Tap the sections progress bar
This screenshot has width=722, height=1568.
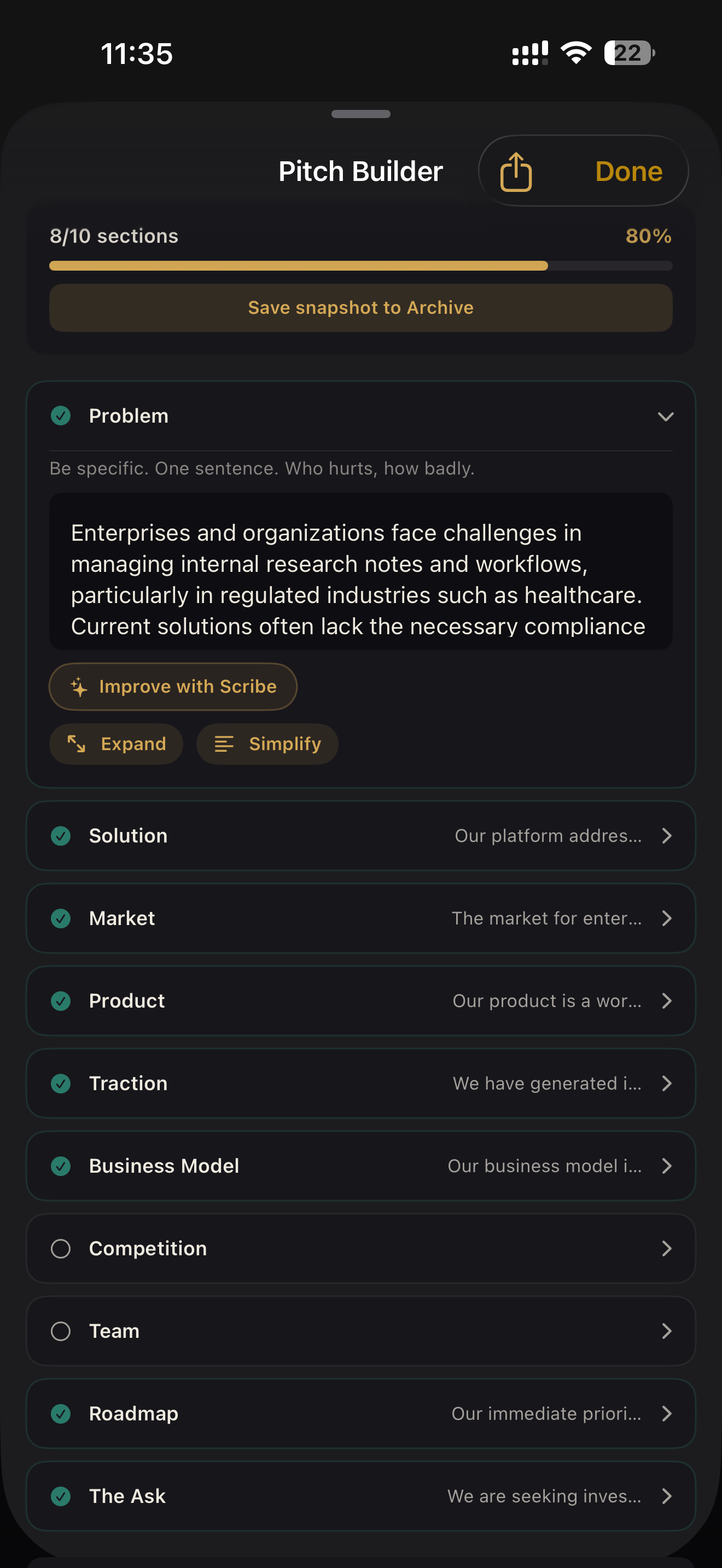[x=361, y=266]
